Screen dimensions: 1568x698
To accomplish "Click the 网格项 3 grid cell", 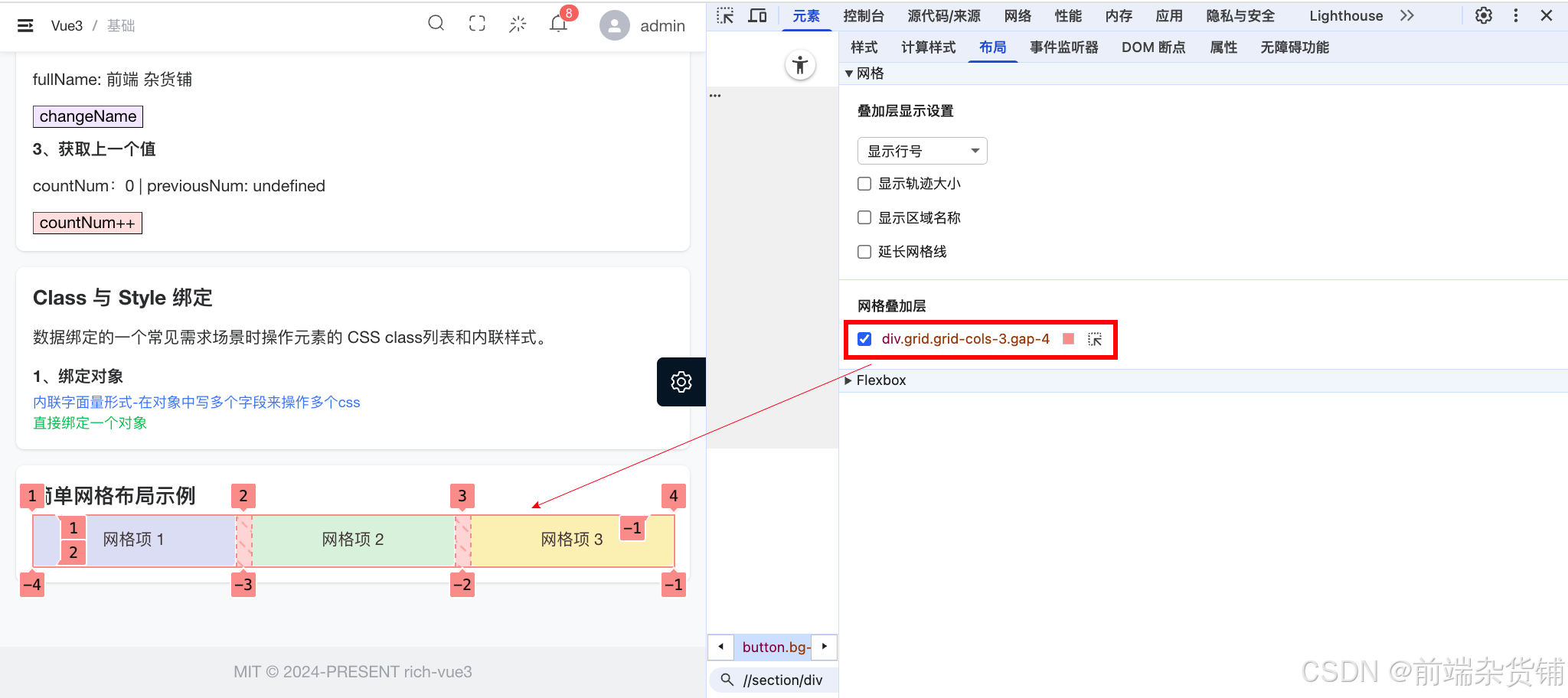I will coord(572,540).
